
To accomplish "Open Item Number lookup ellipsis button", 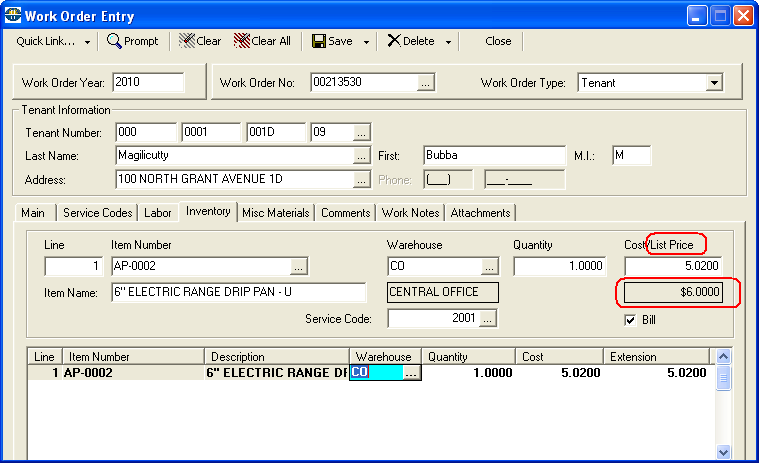I will pos(298,266).
